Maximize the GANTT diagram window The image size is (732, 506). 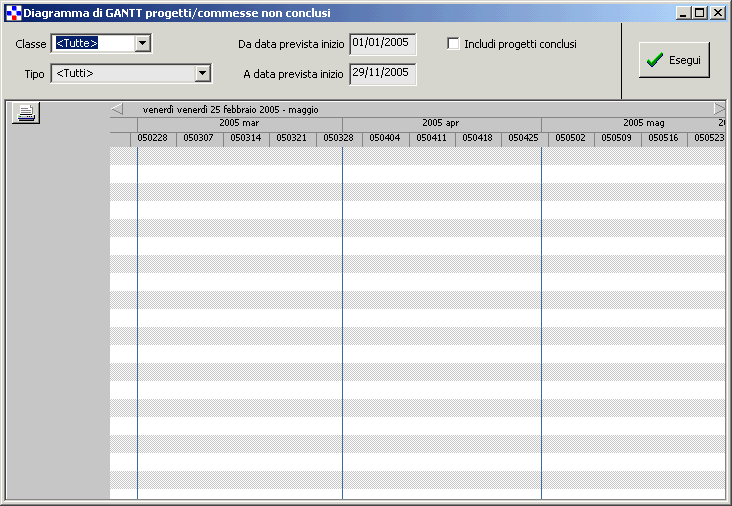click(700, 13)
